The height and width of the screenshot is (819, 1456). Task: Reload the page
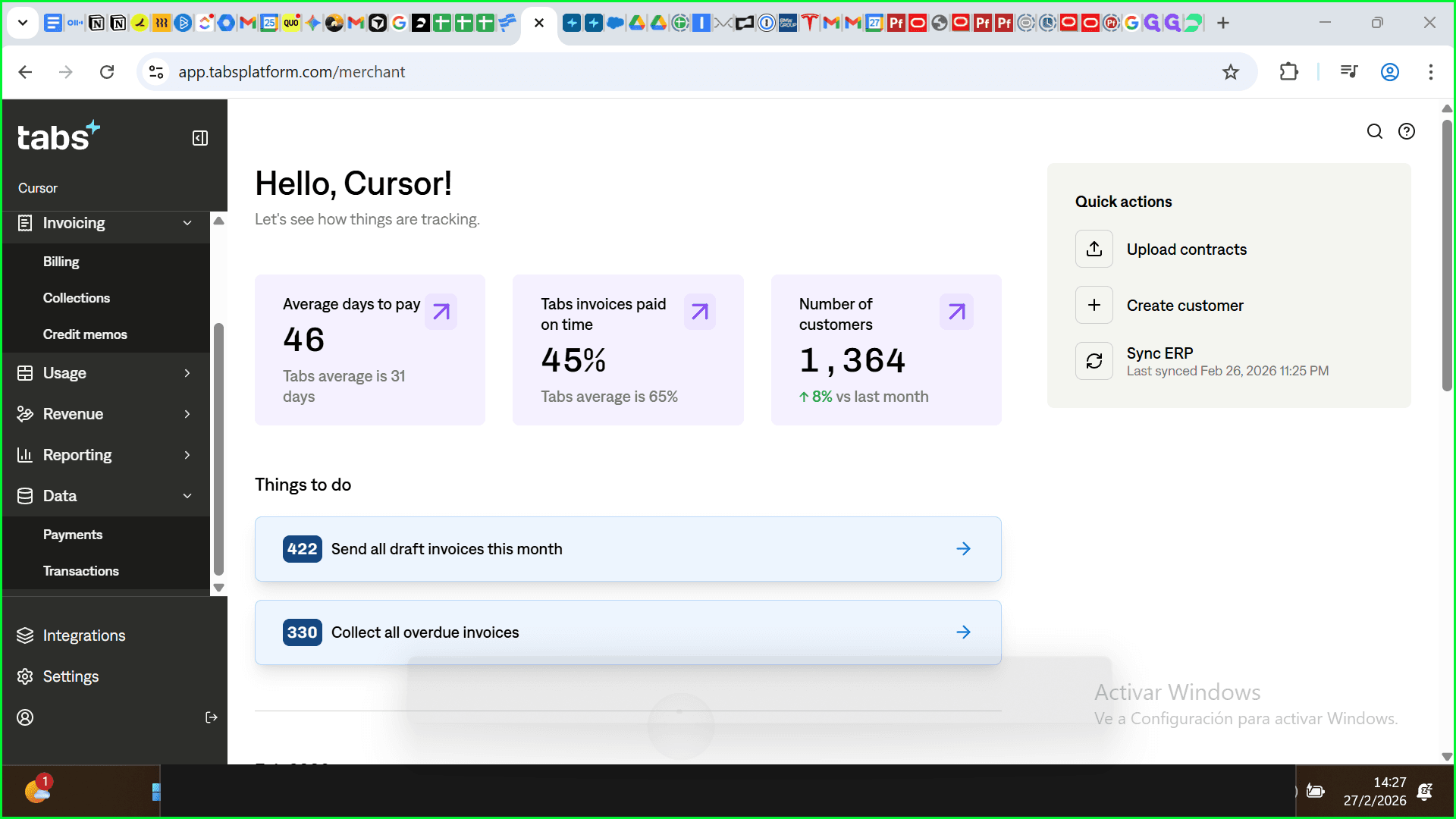pos(107,72)
